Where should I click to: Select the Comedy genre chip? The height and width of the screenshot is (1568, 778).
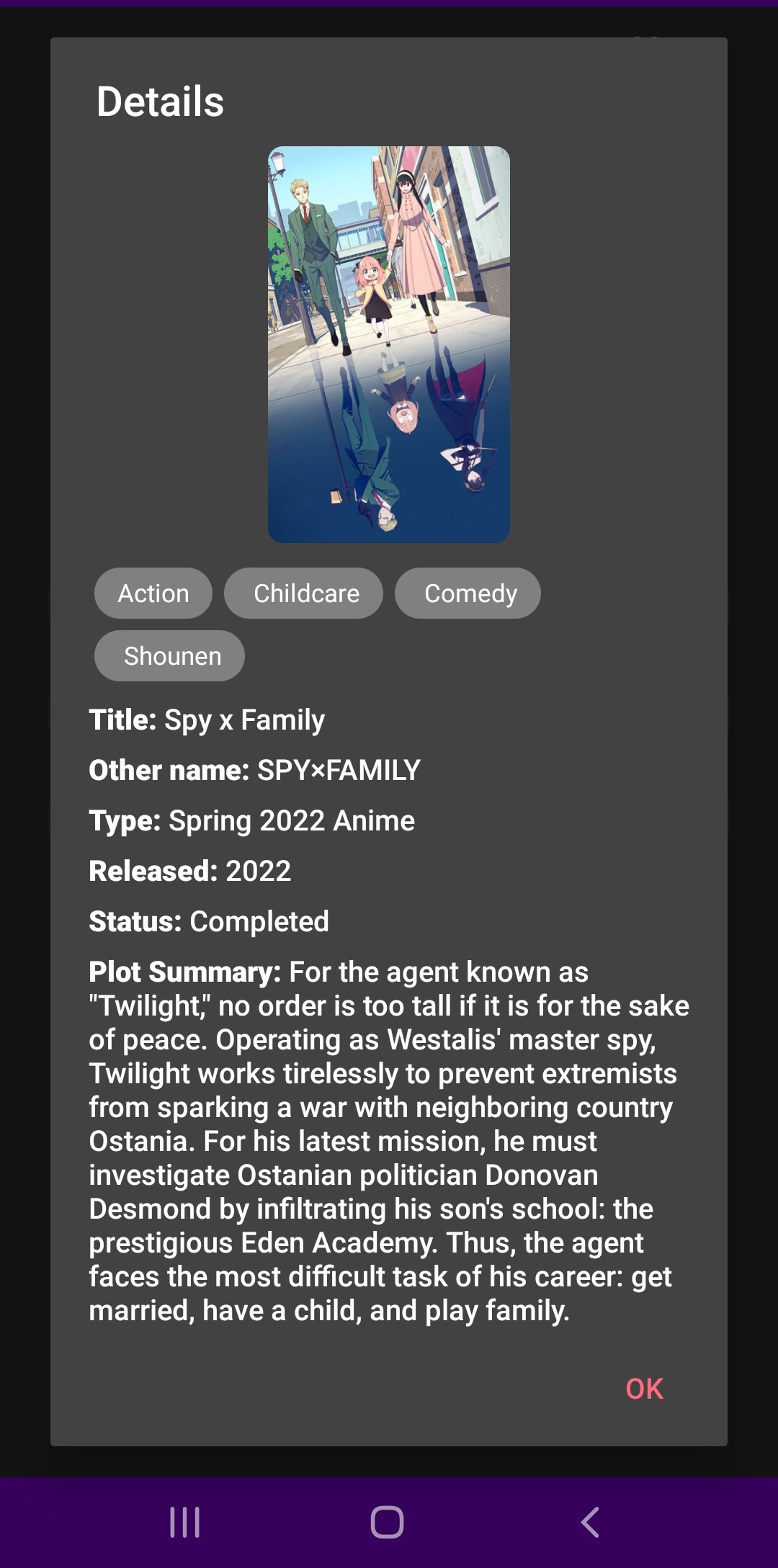click(468, 593)
